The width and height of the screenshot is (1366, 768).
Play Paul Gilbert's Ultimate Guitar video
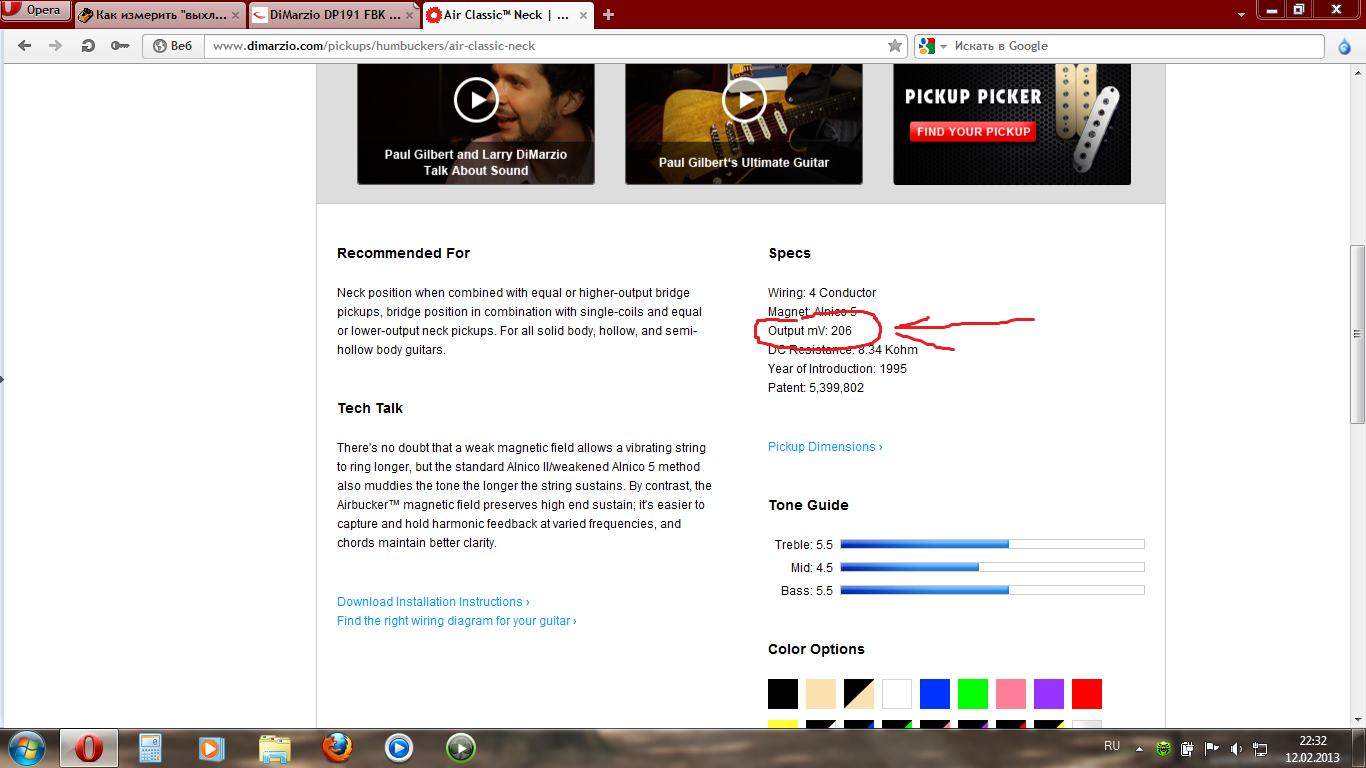[744, 100]
